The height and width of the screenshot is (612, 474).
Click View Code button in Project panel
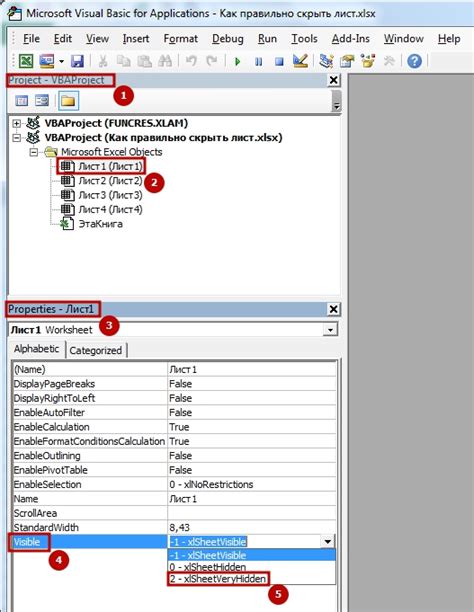pyautogui.click(x=21, y=101)
